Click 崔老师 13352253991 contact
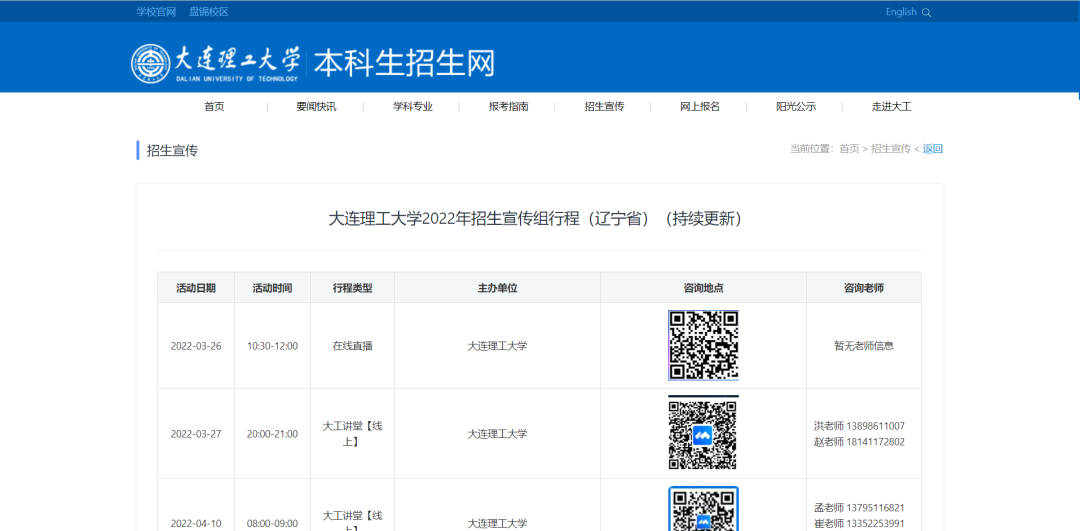Screen dimensions: 1080x531 tap(860, 523)
